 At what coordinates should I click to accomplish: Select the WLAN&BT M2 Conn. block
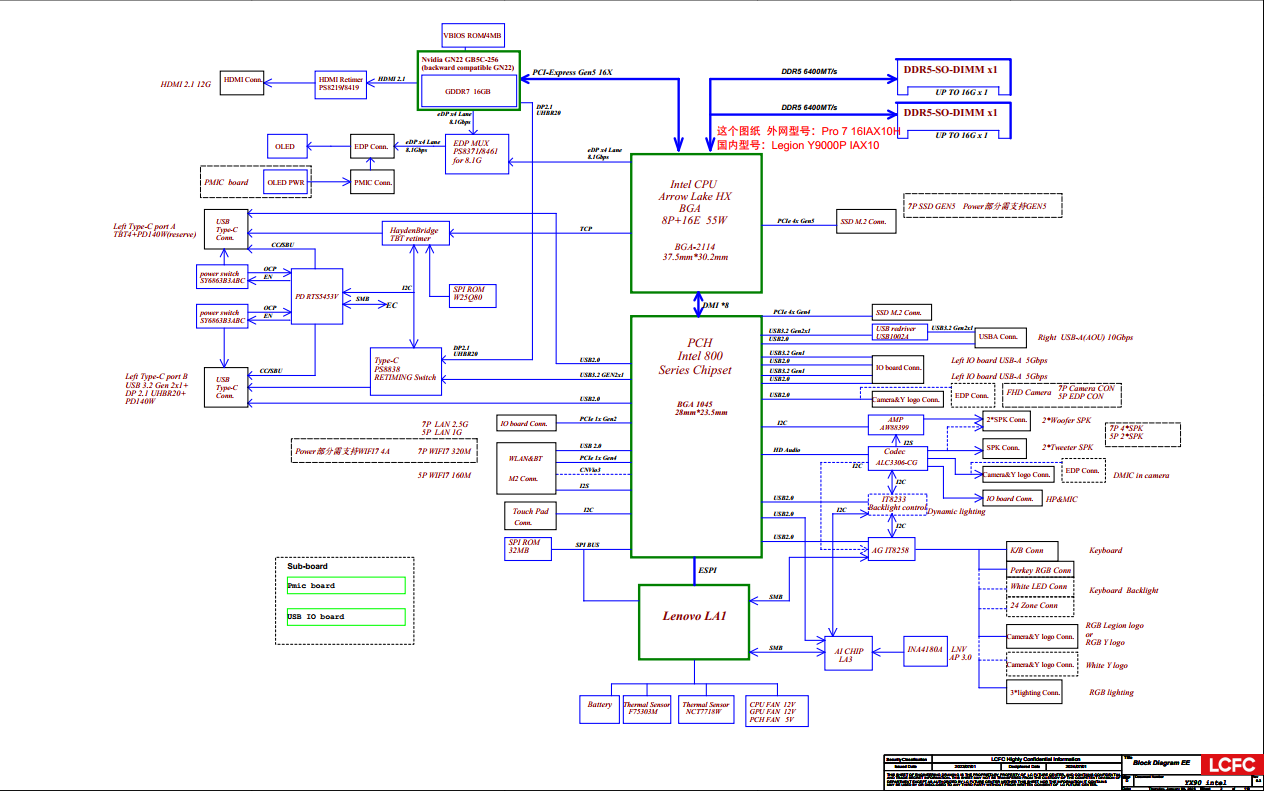point(525,468)
